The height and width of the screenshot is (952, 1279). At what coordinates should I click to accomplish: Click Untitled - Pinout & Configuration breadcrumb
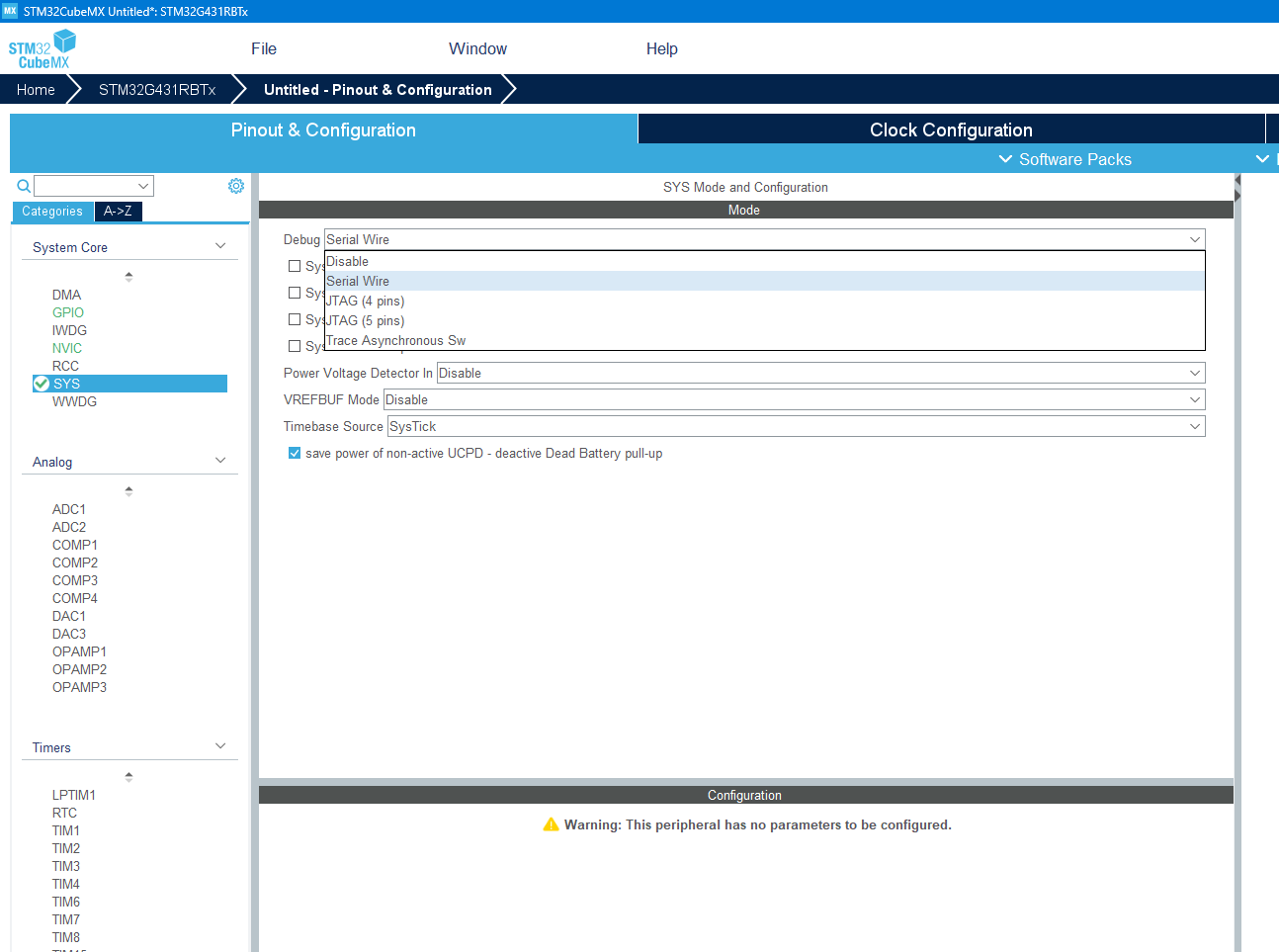[x=378, y=89]
